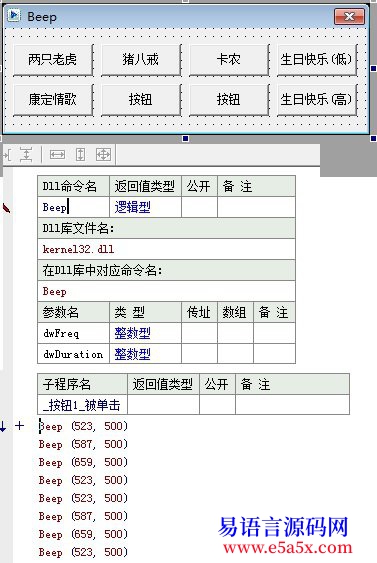377x563 pixels.
Task: Close the Beep form window
Action: point(349,16)
